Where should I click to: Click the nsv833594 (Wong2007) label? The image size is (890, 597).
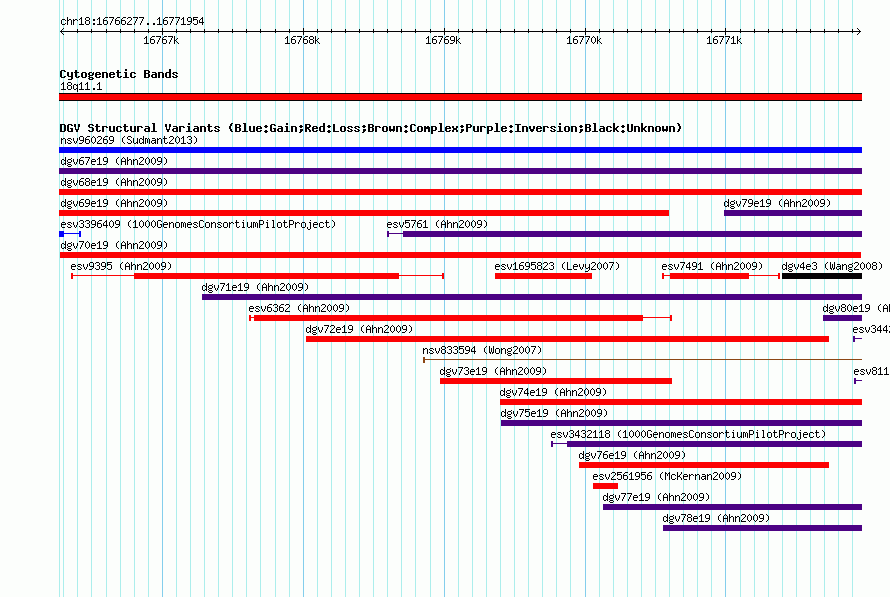point(482,350)
